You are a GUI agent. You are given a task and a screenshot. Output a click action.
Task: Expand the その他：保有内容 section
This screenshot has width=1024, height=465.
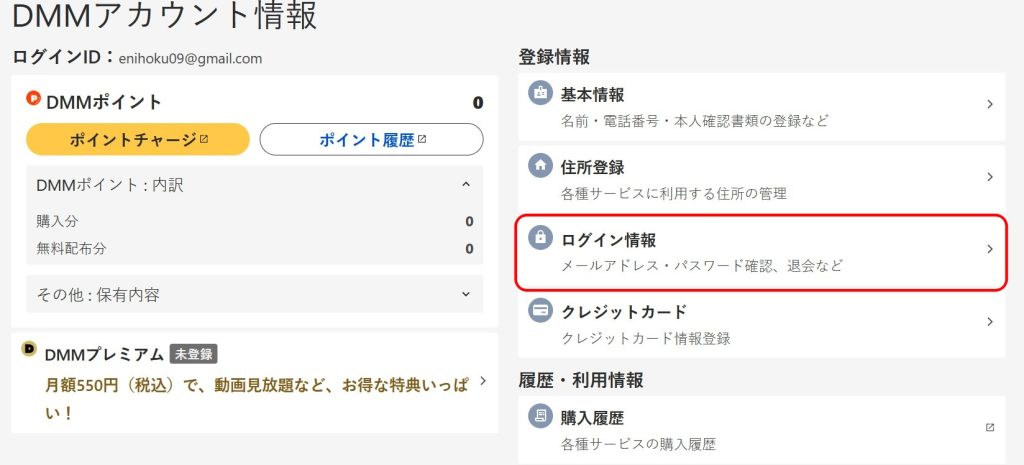(465, 294)
